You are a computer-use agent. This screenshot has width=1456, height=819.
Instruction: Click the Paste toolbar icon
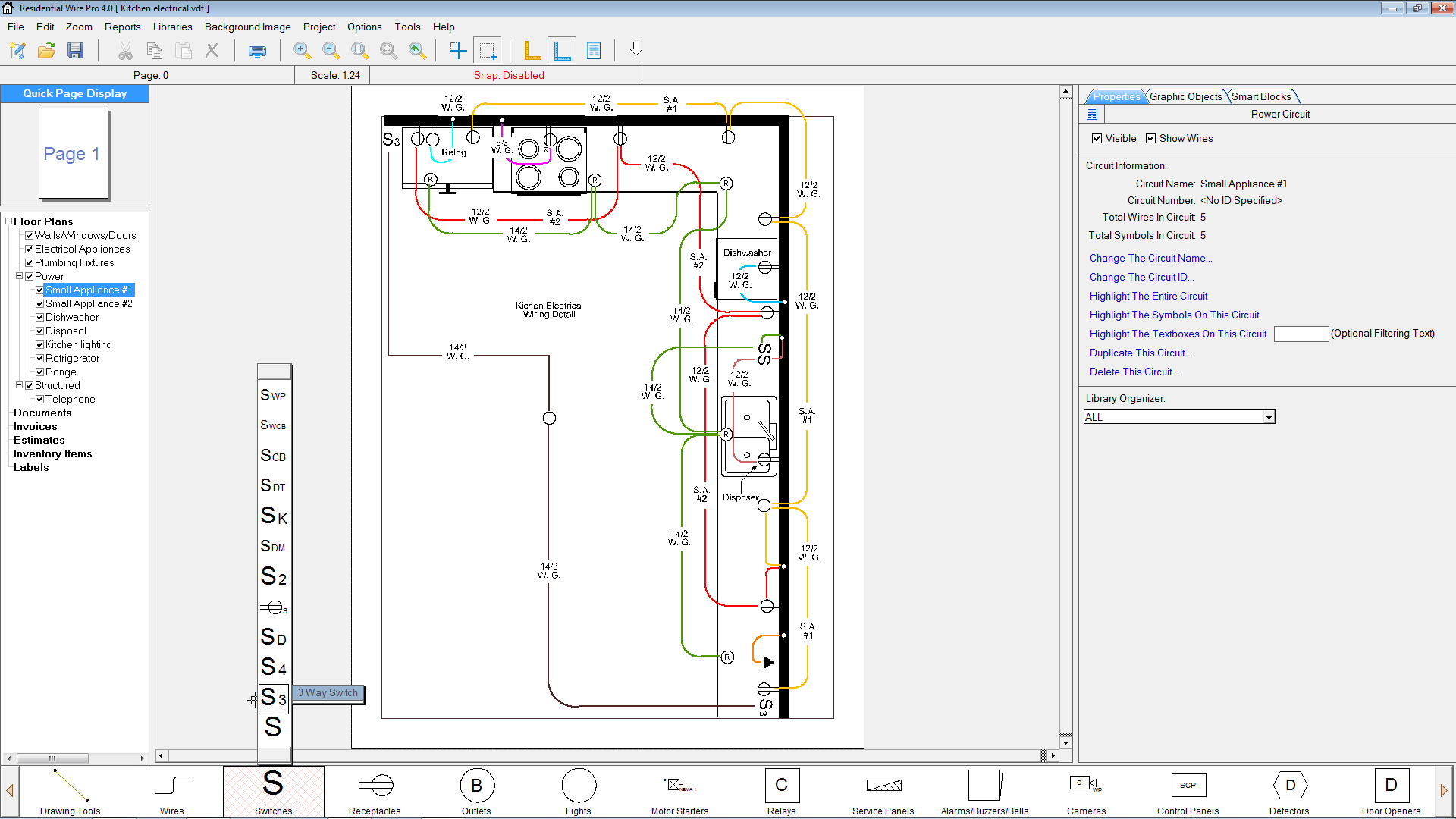coord(184,51)
